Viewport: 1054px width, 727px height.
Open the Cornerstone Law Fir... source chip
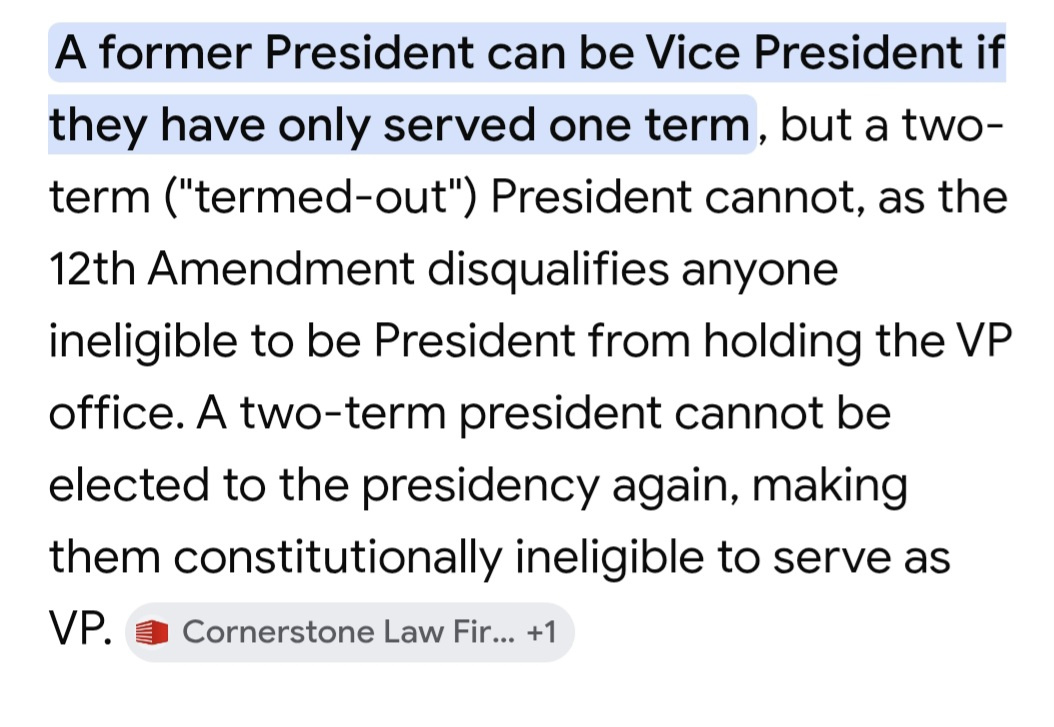[350, 632]
